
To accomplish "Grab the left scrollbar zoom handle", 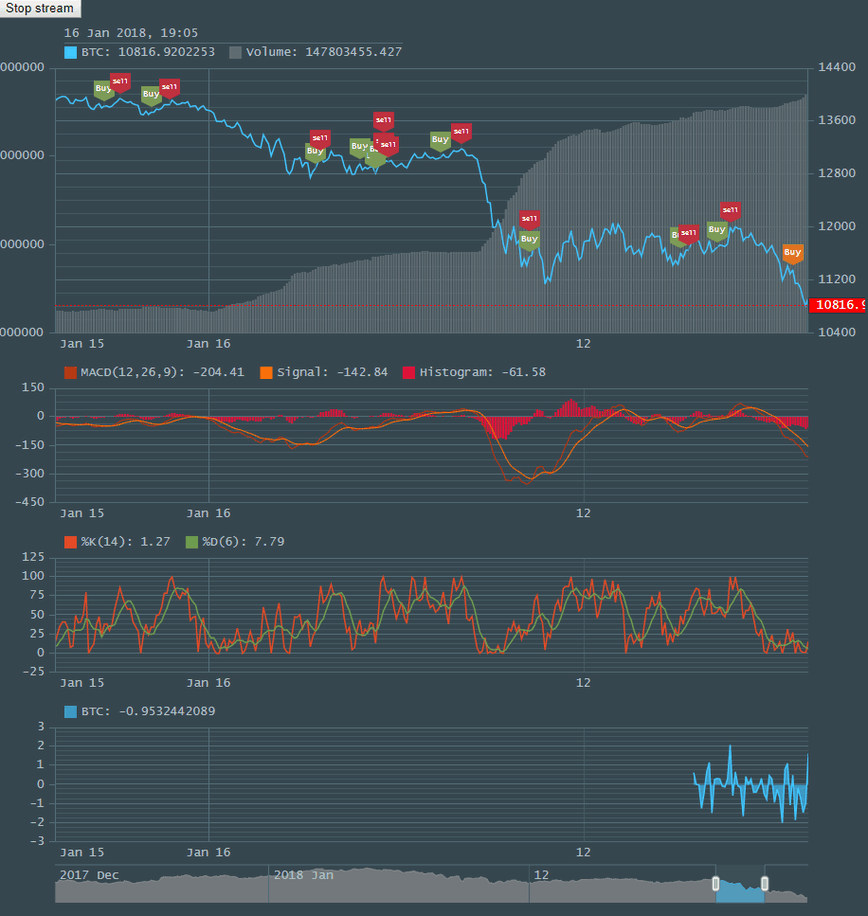I will (716, 883).
